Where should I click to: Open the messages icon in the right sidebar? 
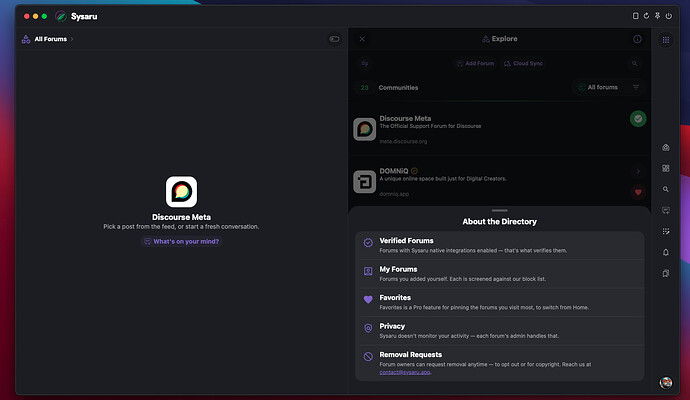[666, 210]
